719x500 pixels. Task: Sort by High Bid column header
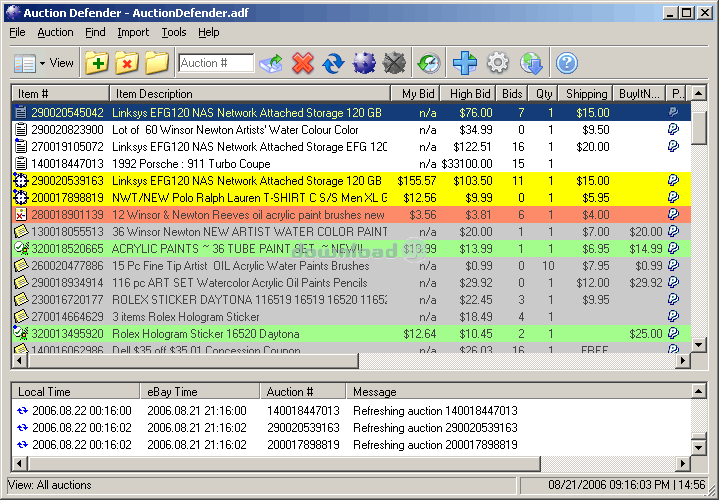point(470,94)
